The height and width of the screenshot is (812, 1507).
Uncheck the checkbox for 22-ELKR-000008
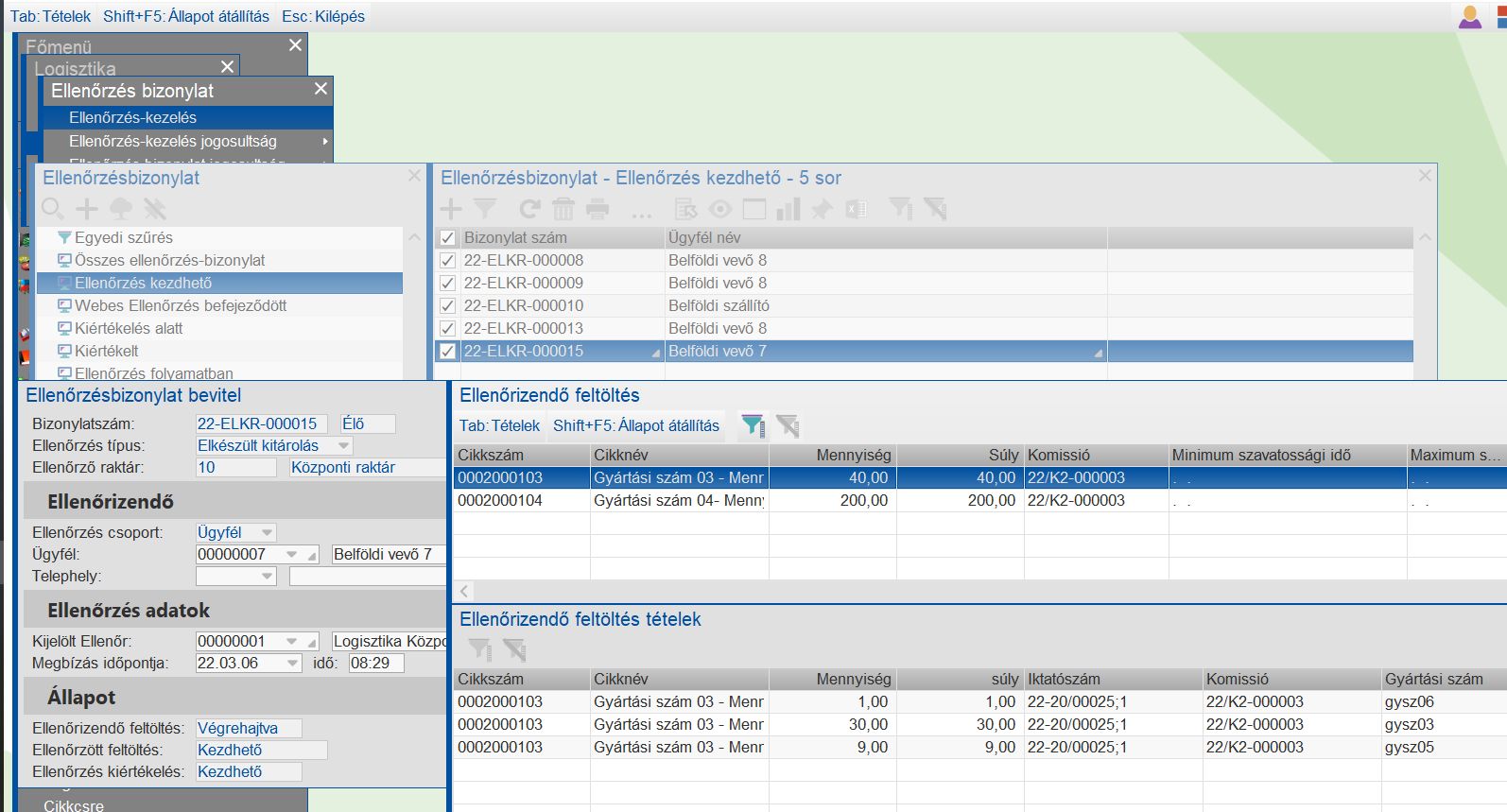pos(448,261)
